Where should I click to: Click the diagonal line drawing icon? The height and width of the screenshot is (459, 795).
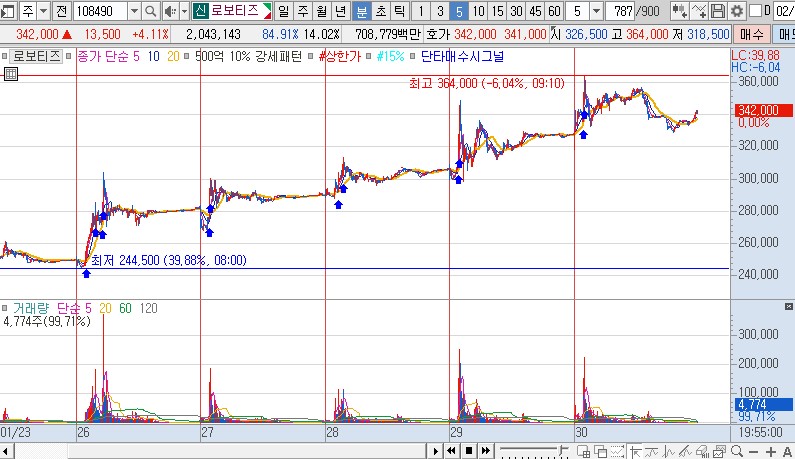(x=685, y=451)
